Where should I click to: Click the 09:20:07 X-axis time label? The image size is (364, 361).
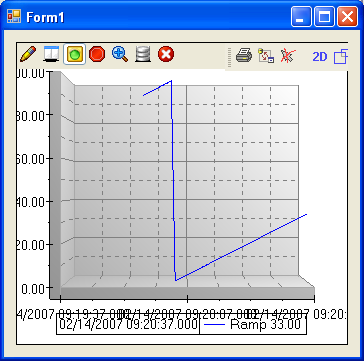[187, 313]
